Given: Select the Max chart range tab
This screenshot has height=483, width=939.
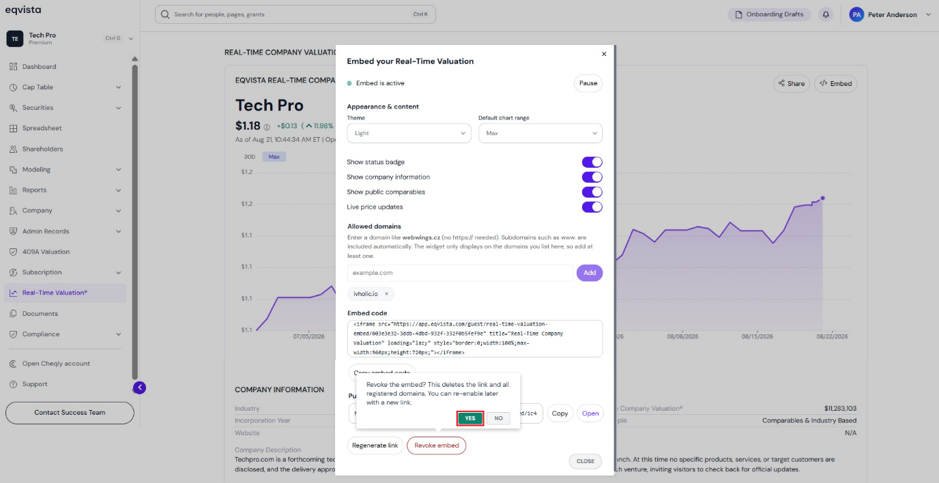Looking at the screenshot, I should tap(274, 157).
